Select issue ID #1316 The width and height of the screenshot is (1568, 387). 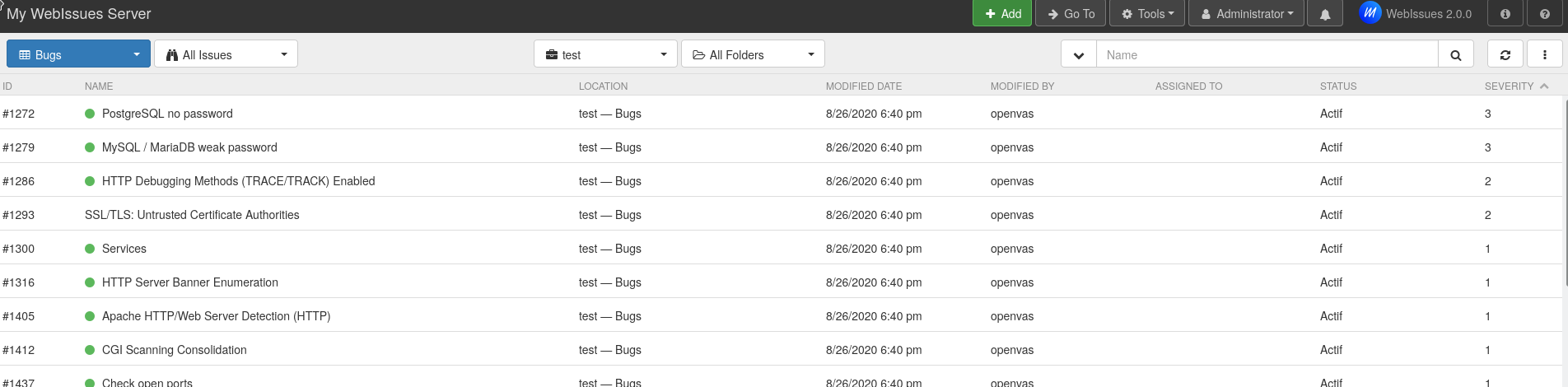click(x=19, y=282)
